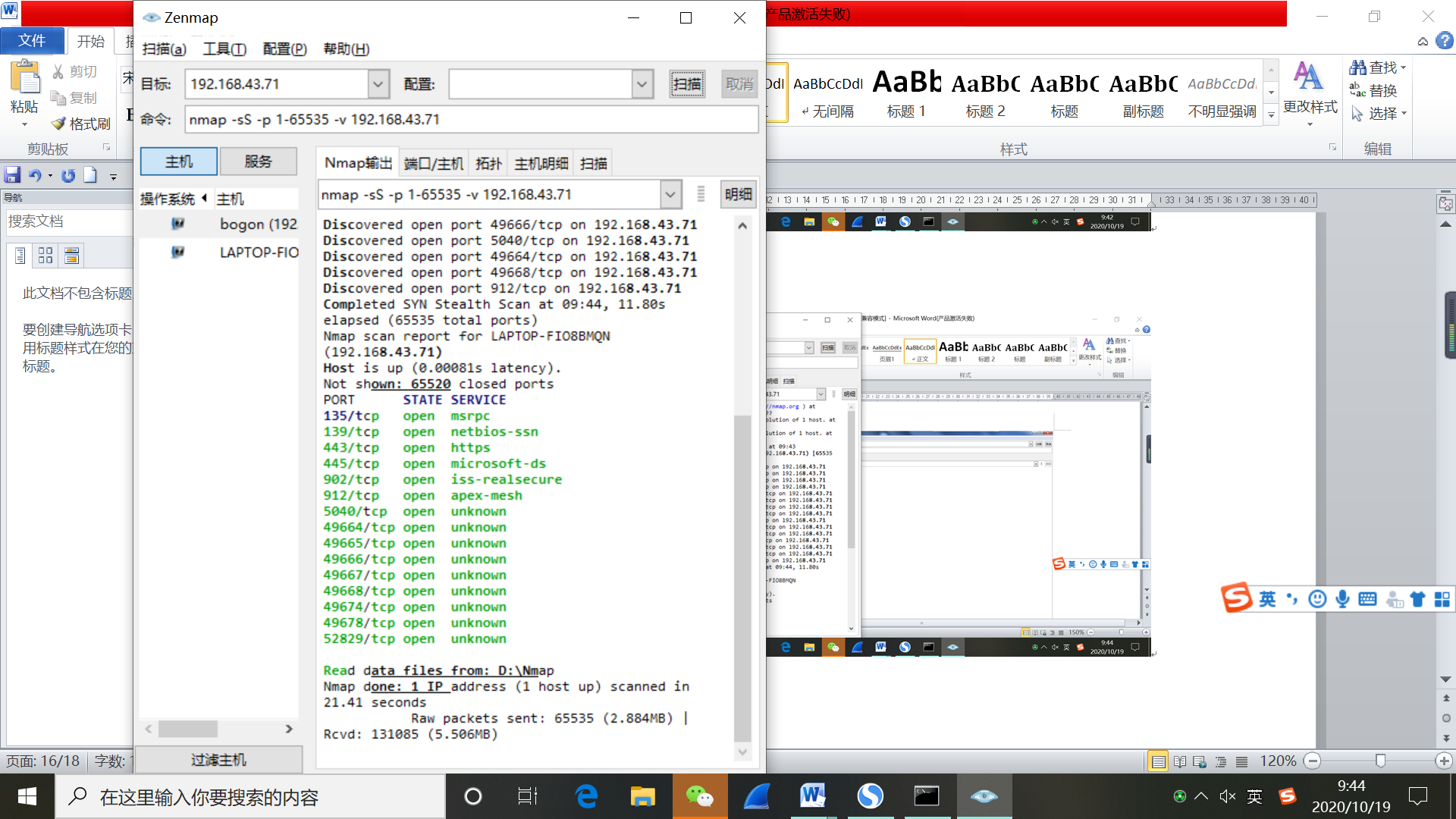This screenshot has height=819, width=1456.
Task: Click Word zoom in plus button
Action: pyautogui.click(x=1444, y=761)
